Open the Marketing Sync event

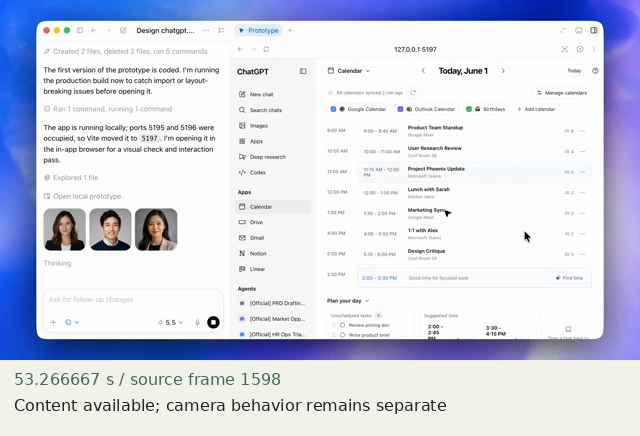click(474, 213)
